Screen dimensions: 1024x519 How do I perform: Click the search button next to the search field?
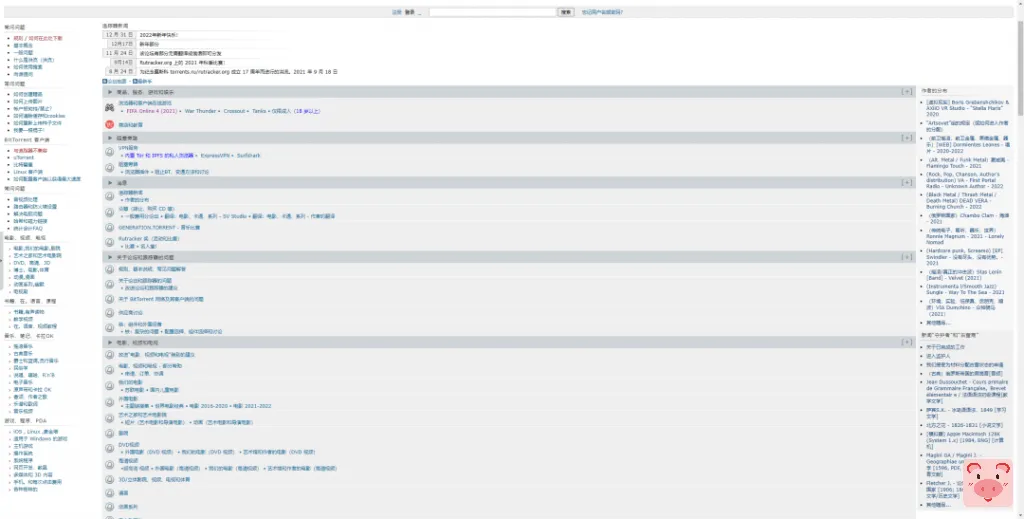click(566, 12)
